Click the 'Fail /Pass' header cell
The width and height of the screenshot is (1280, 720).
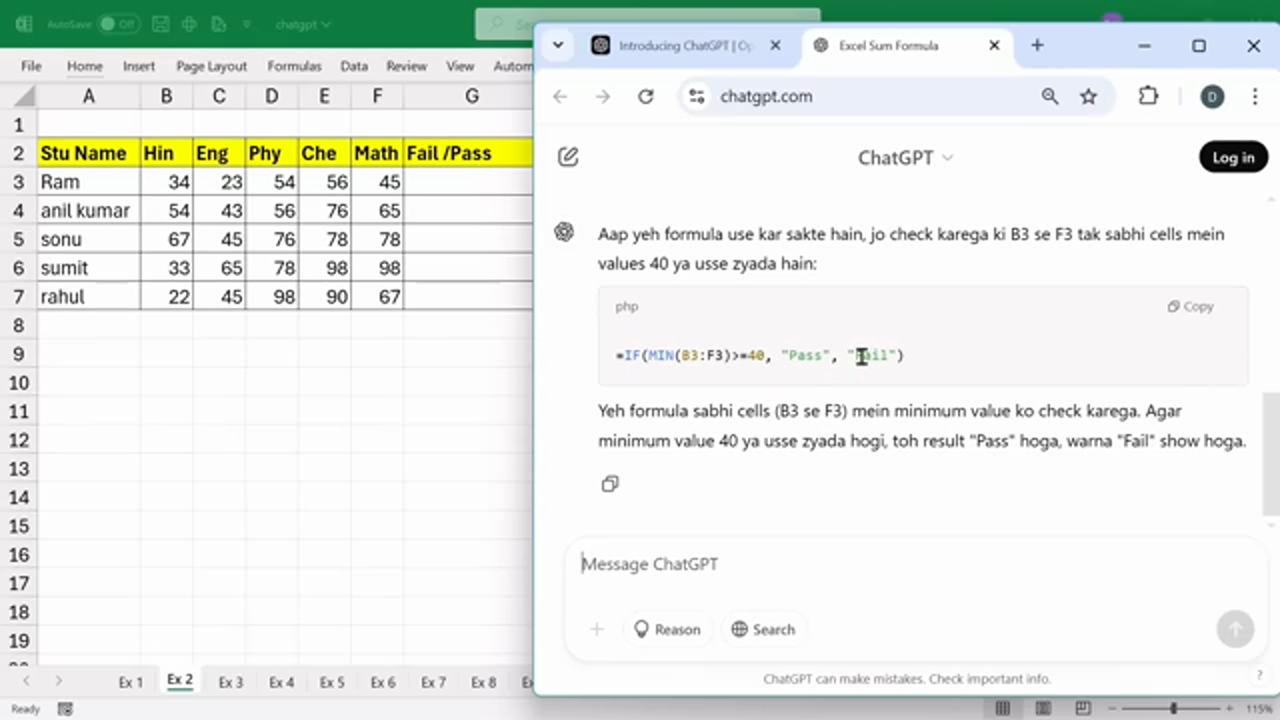pos(468,153)
